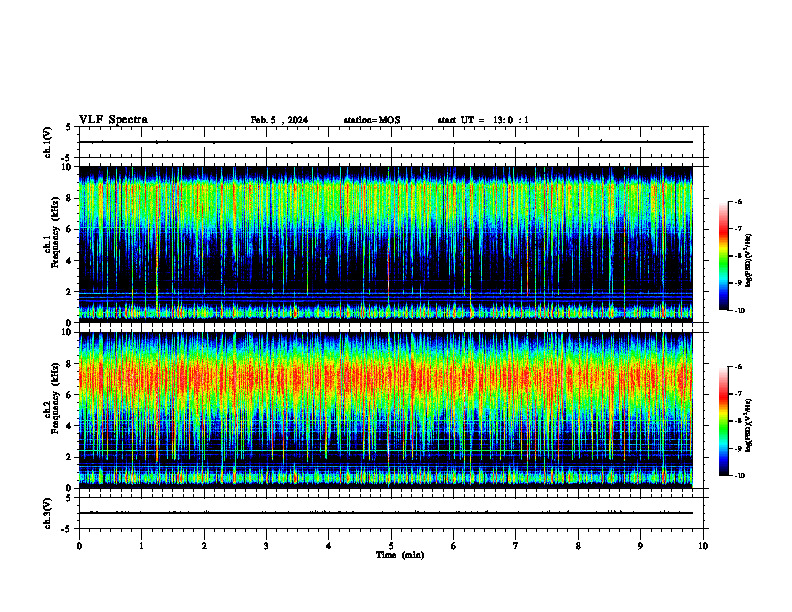Click the "-6" label on ch.2 color bar

[x=738, y=367]
